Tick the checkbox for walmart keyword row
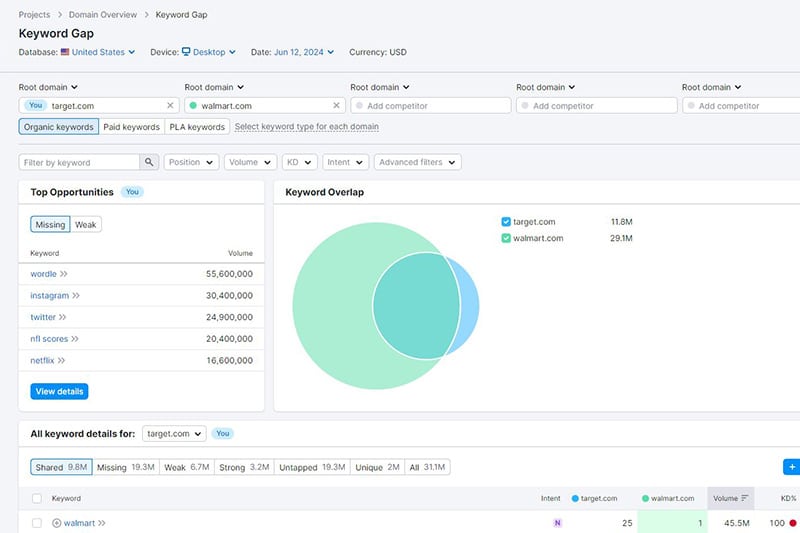This screenshot has height=533, width=800. coord(37,523)
